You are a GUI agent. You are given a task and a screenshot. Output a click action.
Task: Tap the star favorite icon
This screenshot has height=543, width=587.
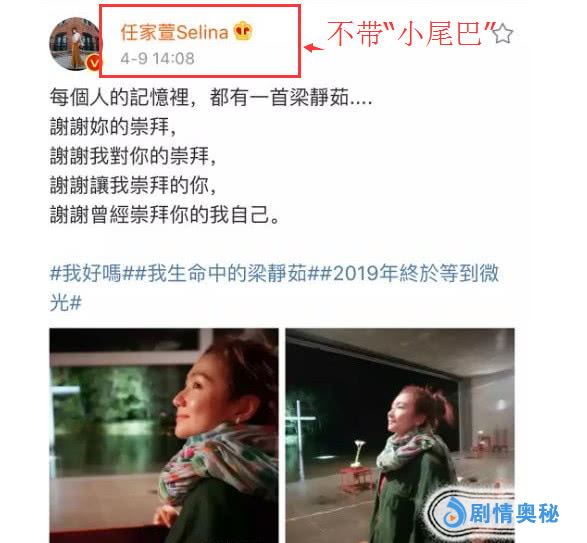tap(502, 34)
